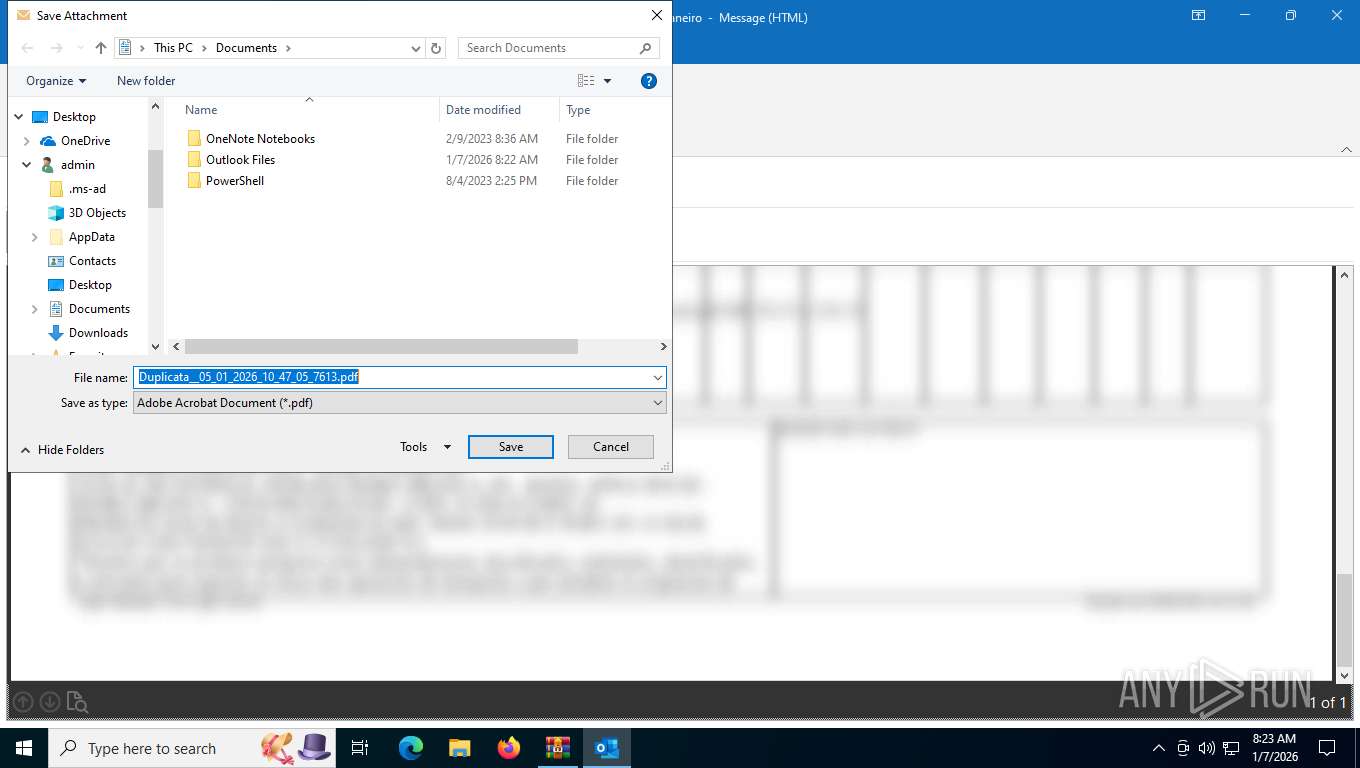Go up one folder level

point(101,48)
